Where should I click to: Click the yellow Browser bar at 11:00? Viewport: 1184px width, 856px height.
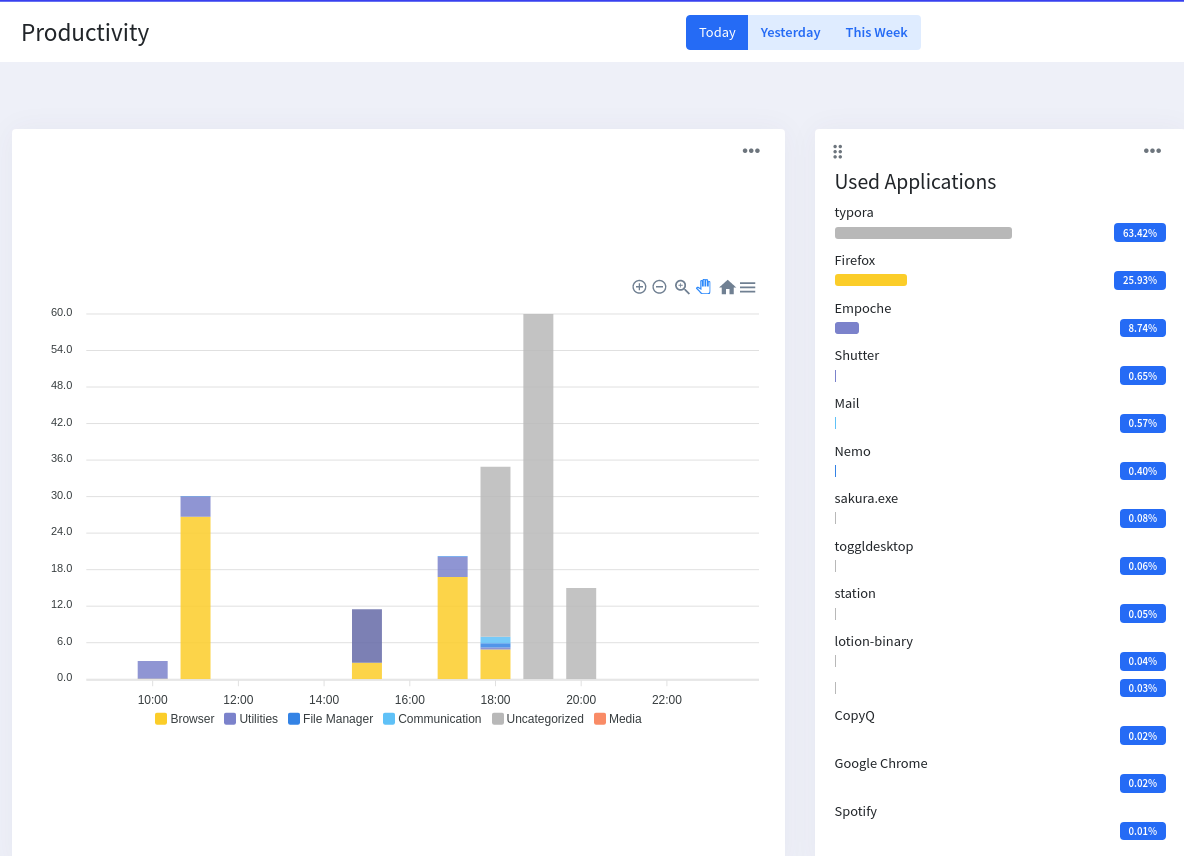pos(196,598)
